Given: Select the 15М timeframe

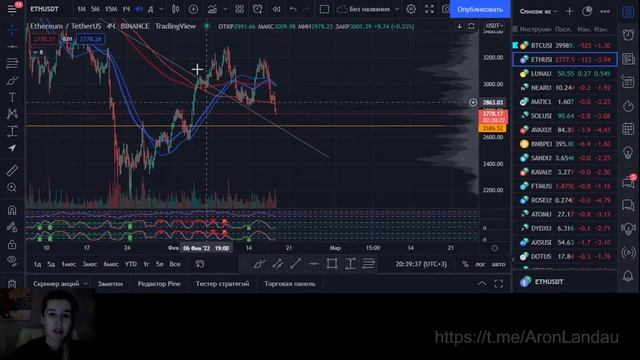Looking at the screenshot, I should [111, 9].
